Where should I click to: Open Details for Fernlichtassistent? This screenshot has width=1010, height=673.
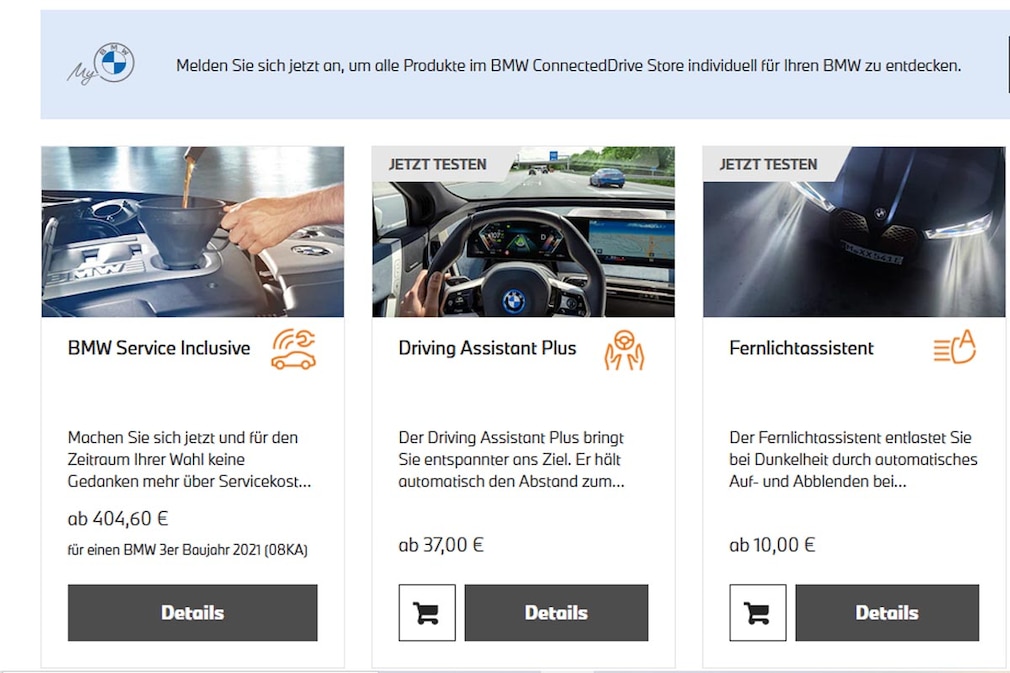pyautogui.click(x=887, y=612)
